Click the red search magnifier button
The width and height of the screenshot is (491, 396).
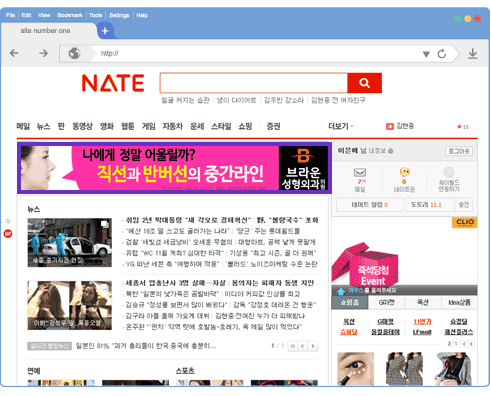point(364,83)
